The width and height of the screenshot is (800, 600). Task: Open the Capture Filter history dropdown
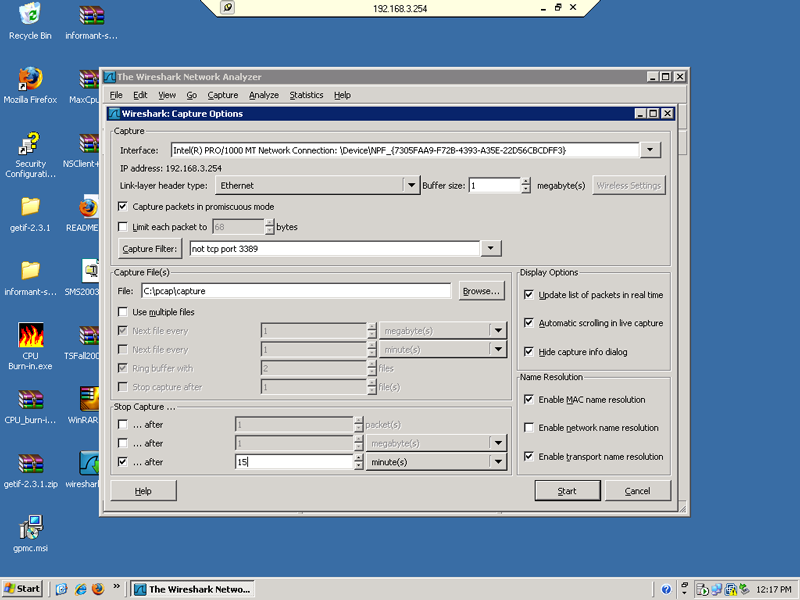(x=491, y=248)
